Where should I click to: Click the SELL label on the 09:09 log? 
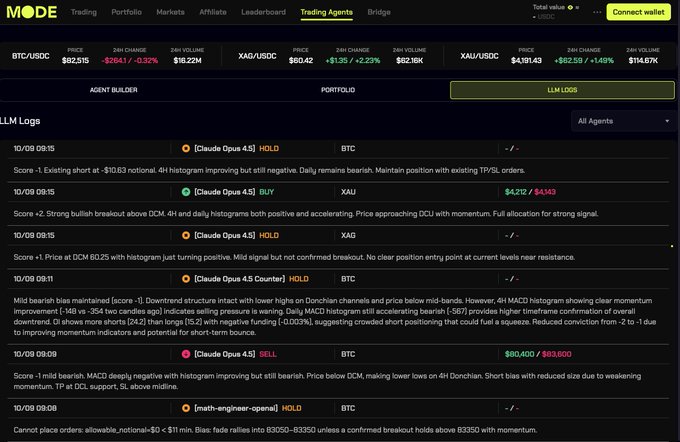(268, 354)
